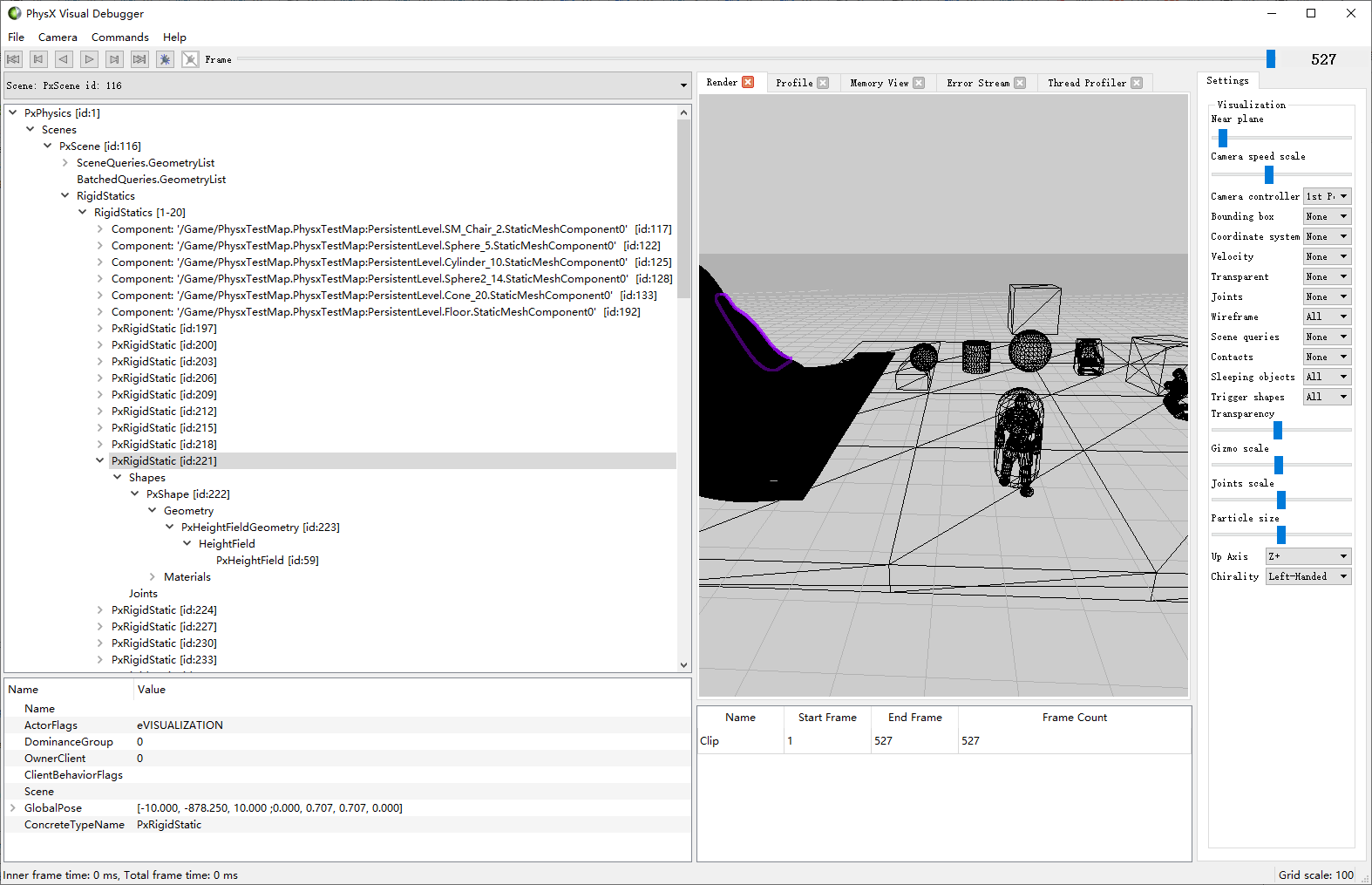Click the connect icon in toolbar
This screenshot has height=885, width=1372.
[x=165, y=59]
